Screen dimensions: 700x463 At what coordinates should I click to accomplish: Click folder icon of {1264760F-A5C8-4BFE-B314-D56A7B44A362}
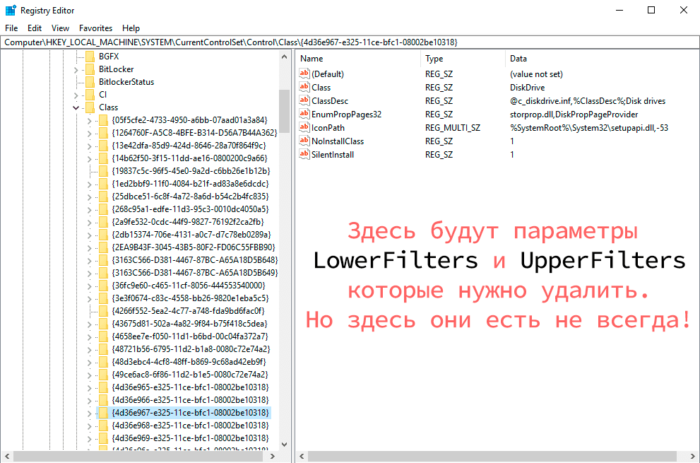click(104, 133)
